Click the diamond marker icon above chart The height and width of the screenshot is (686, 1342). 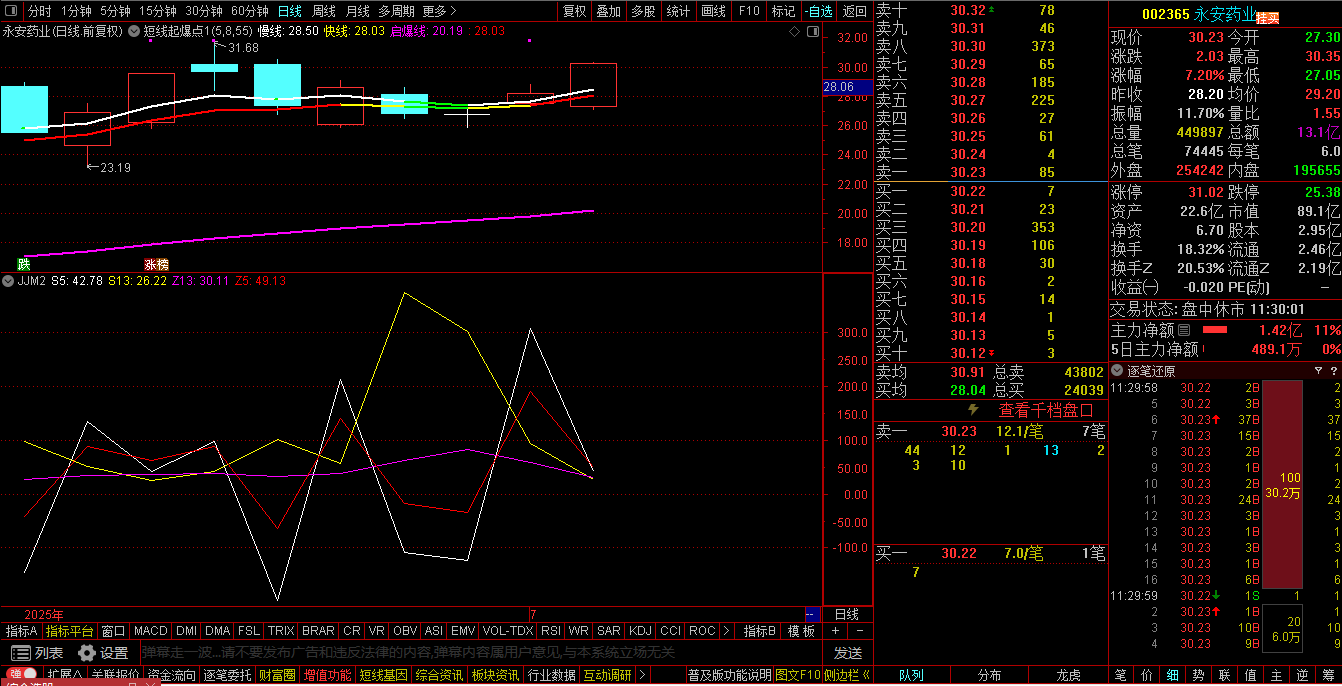point(794,32)
